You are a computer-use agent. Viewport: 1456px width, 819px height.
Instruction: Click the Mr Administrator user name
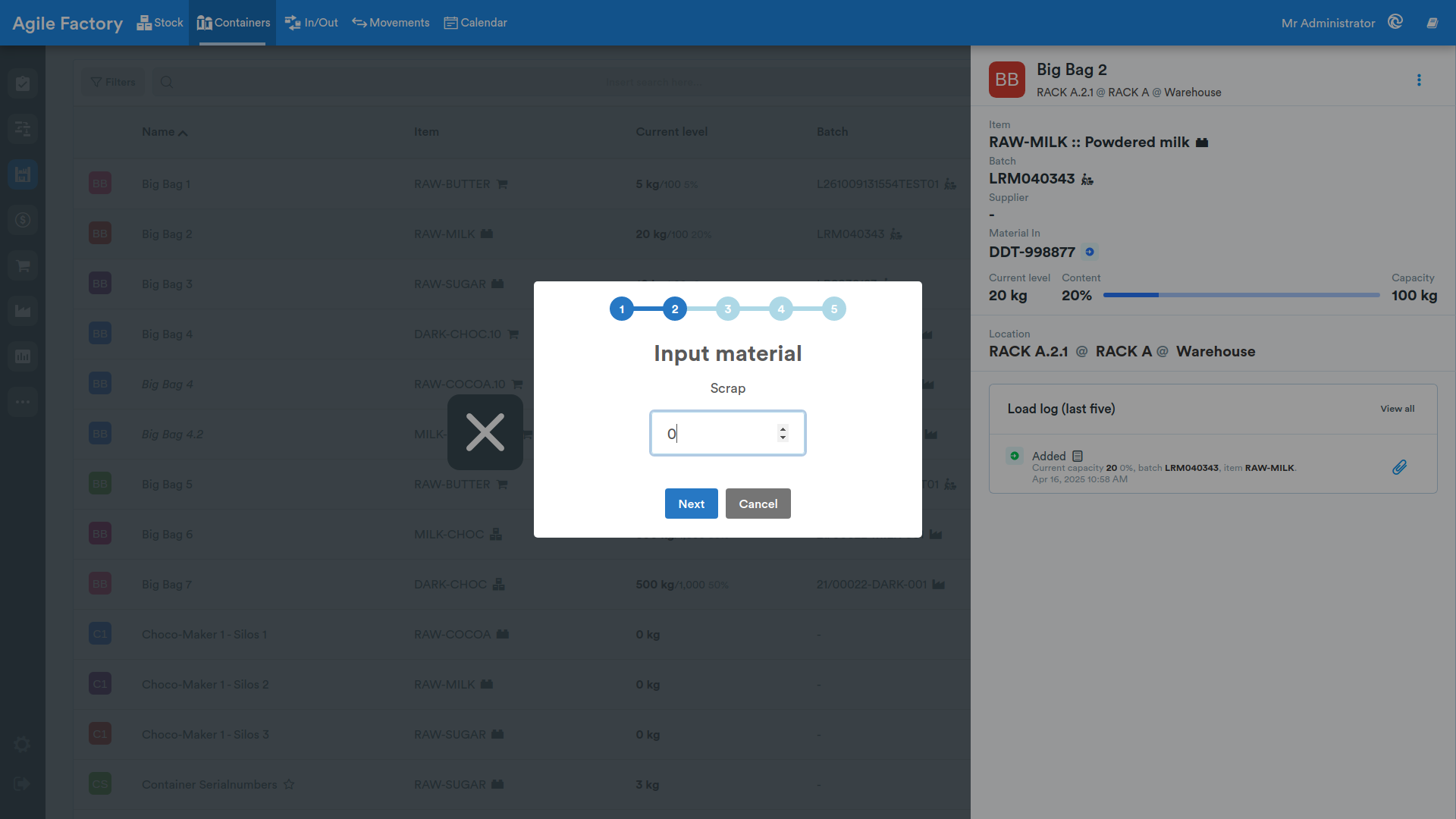tap(1328, 23)
